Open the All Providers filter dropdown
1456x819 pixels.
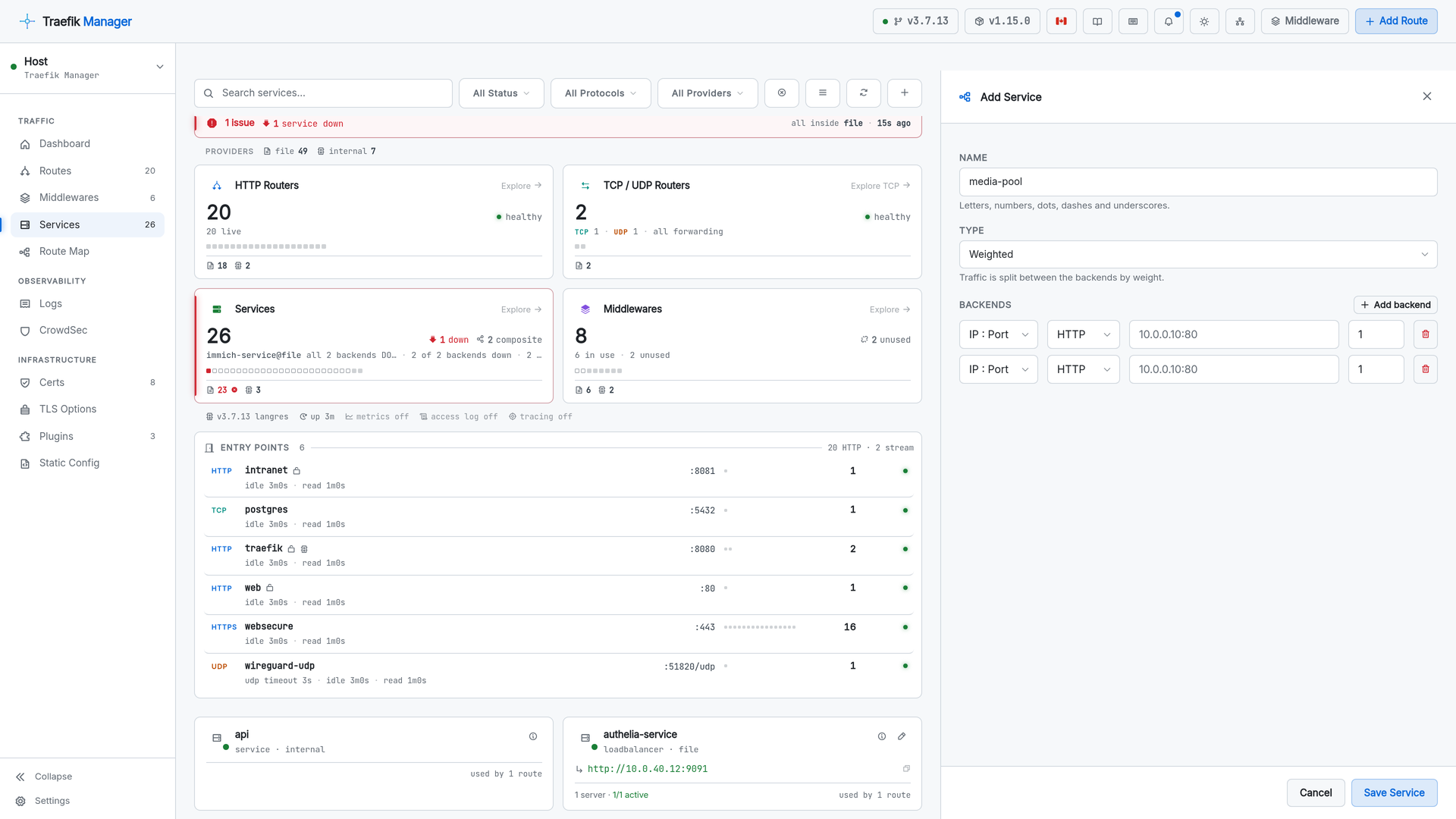click(x=708, y=93)
